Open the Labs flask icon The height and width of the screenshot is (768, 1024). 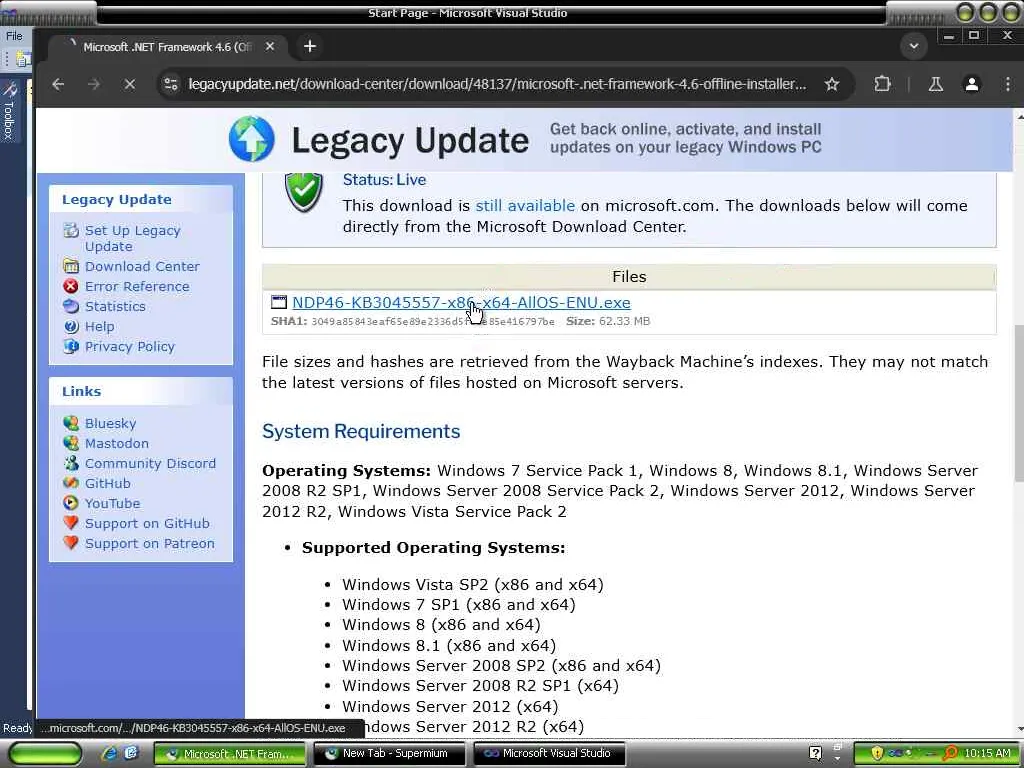coord(935,84)
